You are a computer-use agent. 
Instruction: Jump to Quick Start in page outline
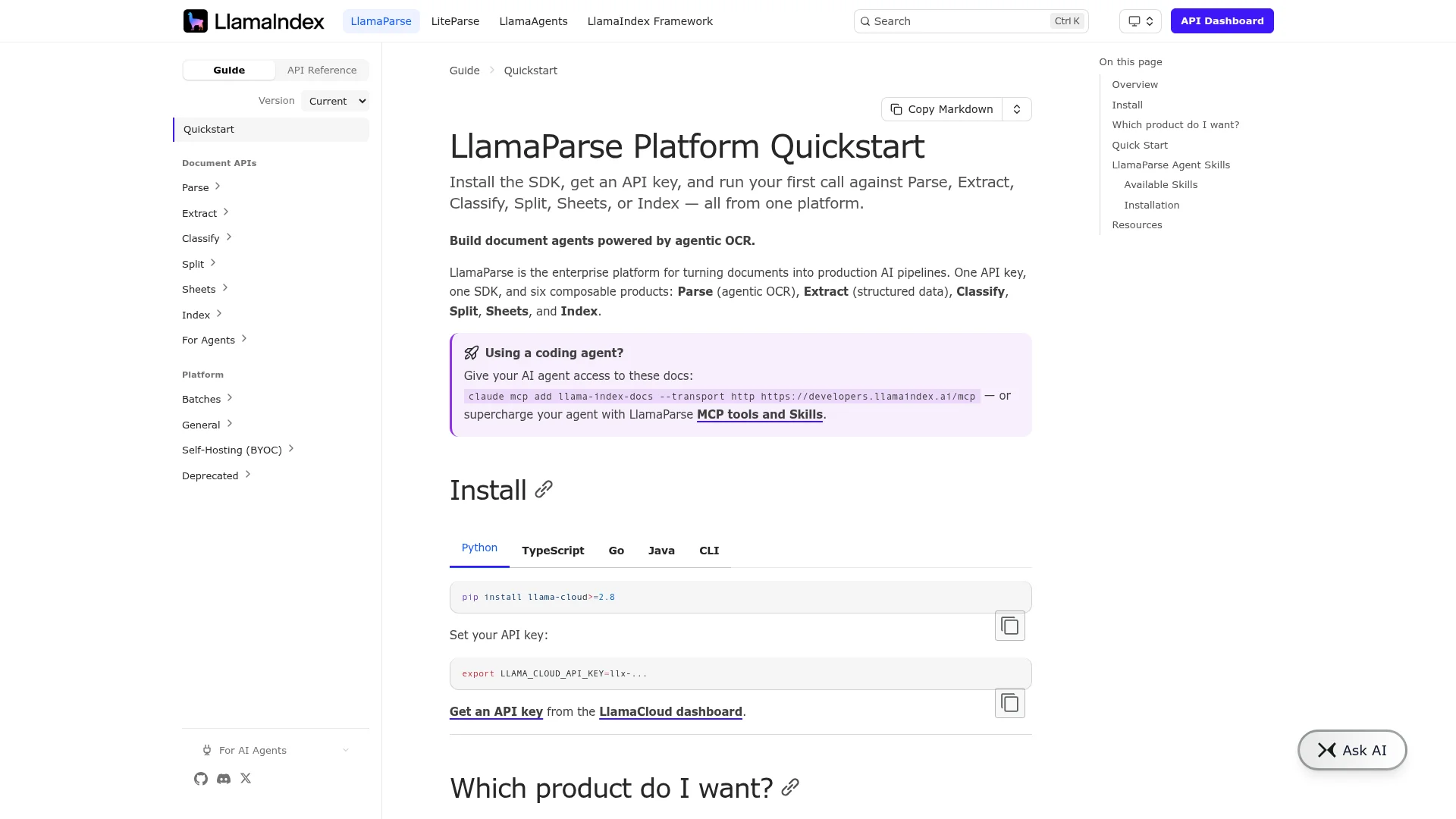(x=1140, y=146)
